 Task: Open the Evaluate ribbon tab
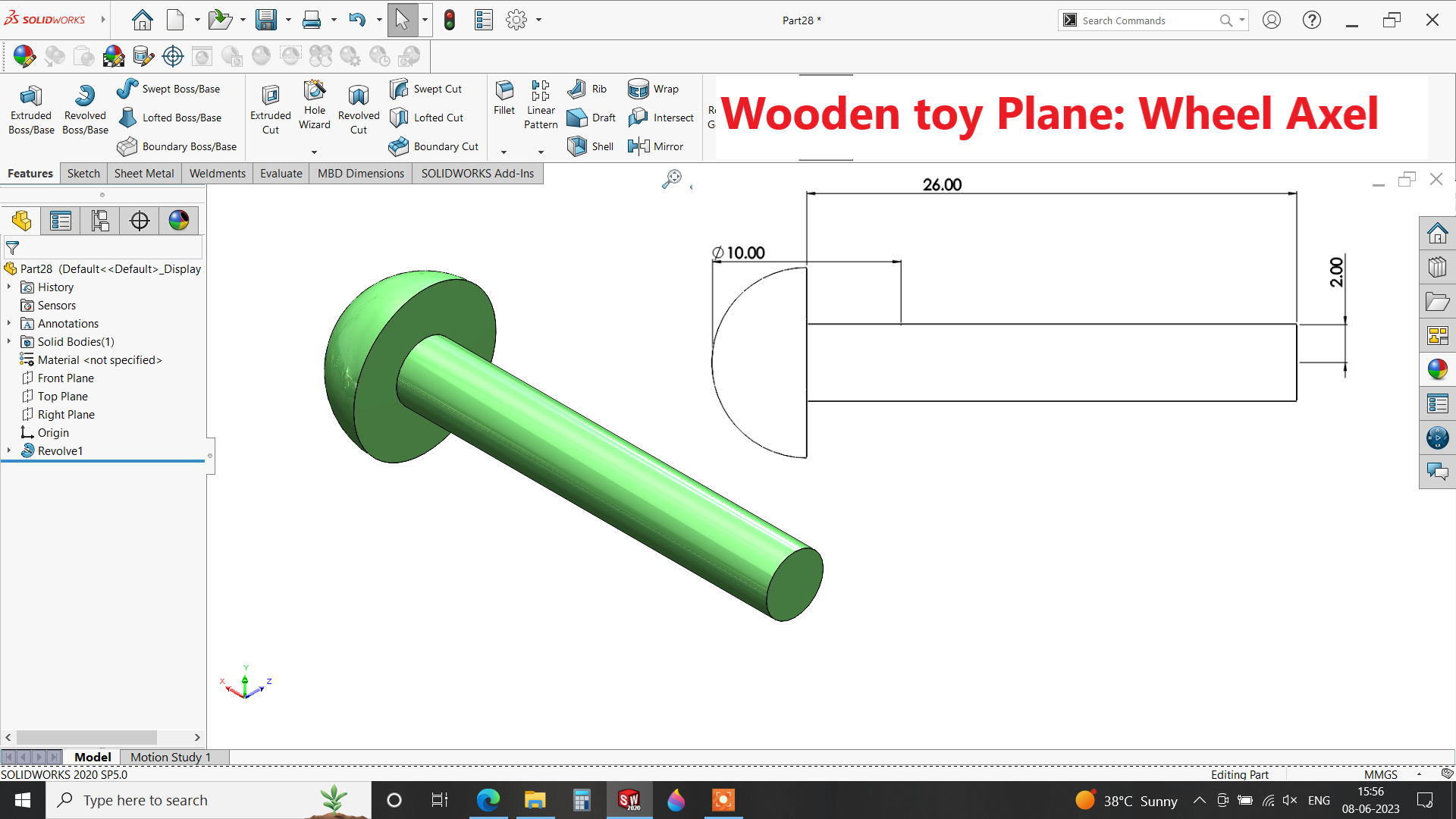coord(281,173)
